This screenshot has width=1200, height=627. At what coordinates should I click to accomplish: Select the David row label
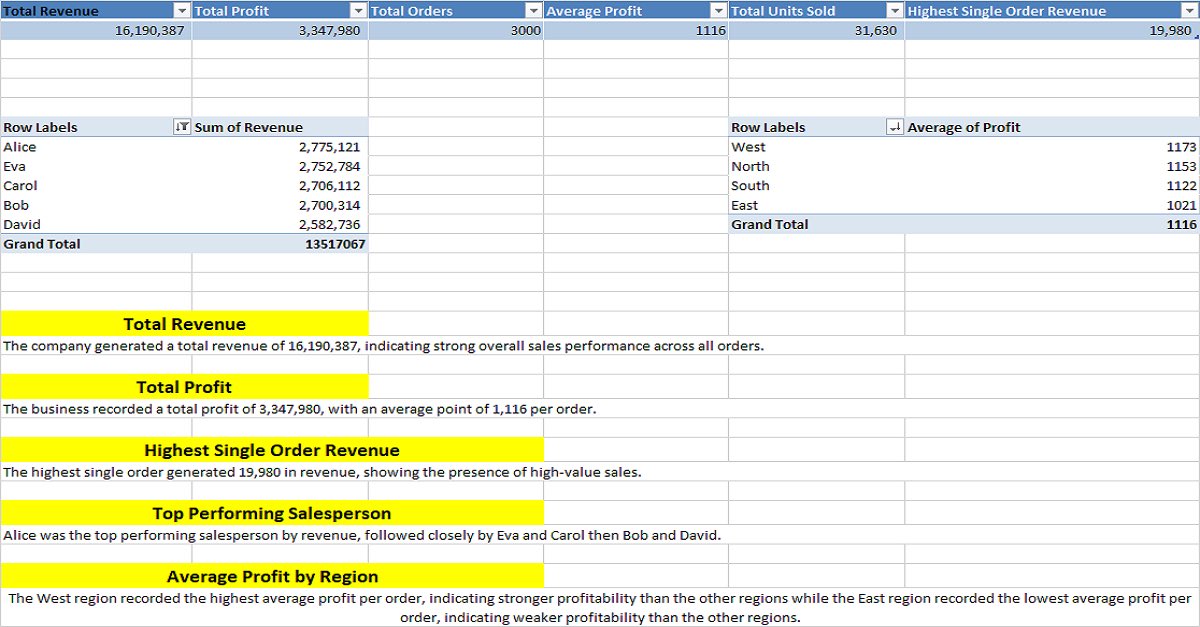tap(96, 225)
